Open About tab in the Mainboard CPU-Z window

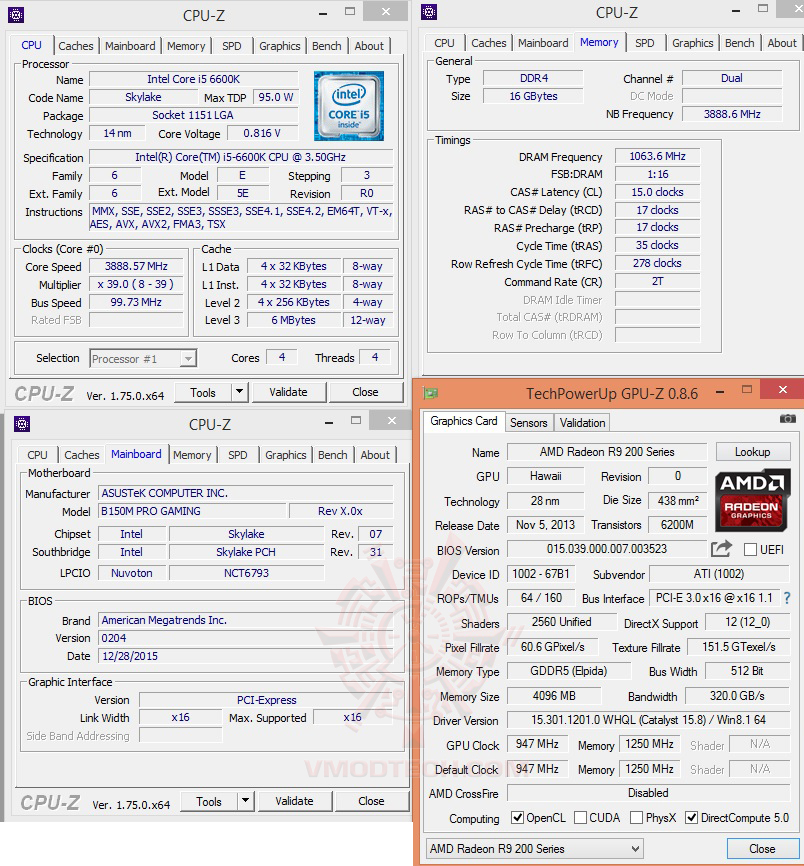point(375,455)
